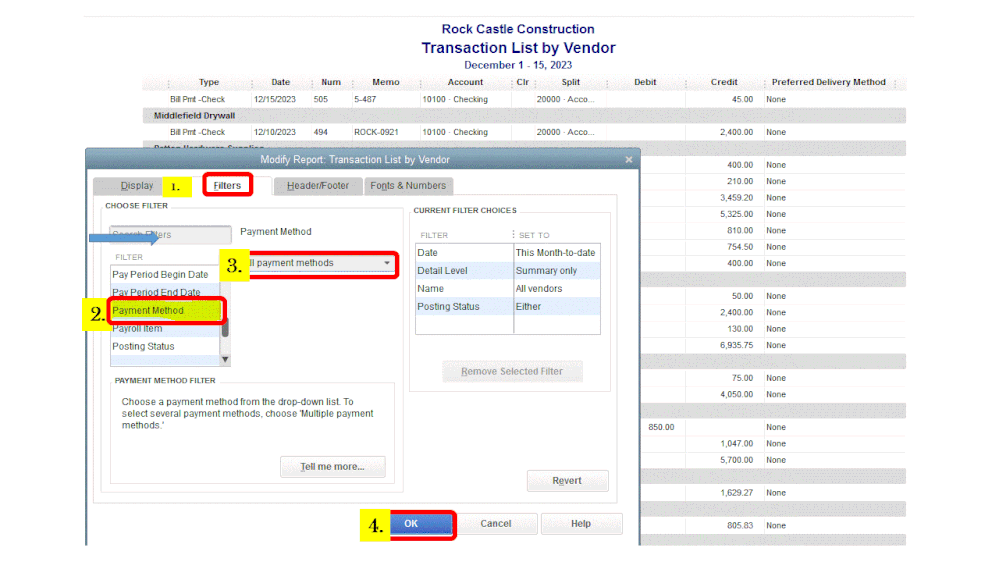Click the filter list scrollbar thumb

[225, 328]
